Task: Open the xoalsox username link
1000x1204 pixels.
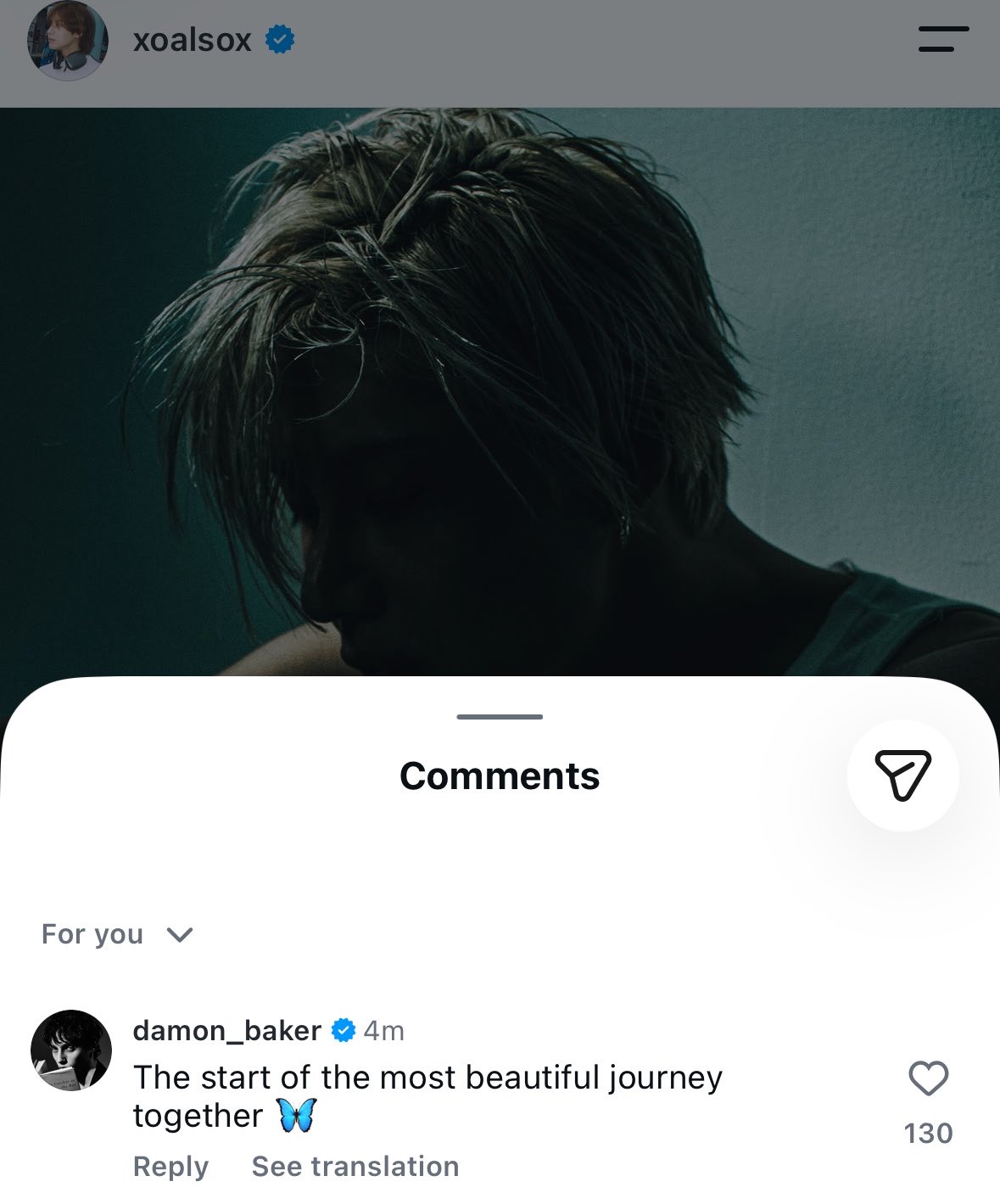Action: 193,40
